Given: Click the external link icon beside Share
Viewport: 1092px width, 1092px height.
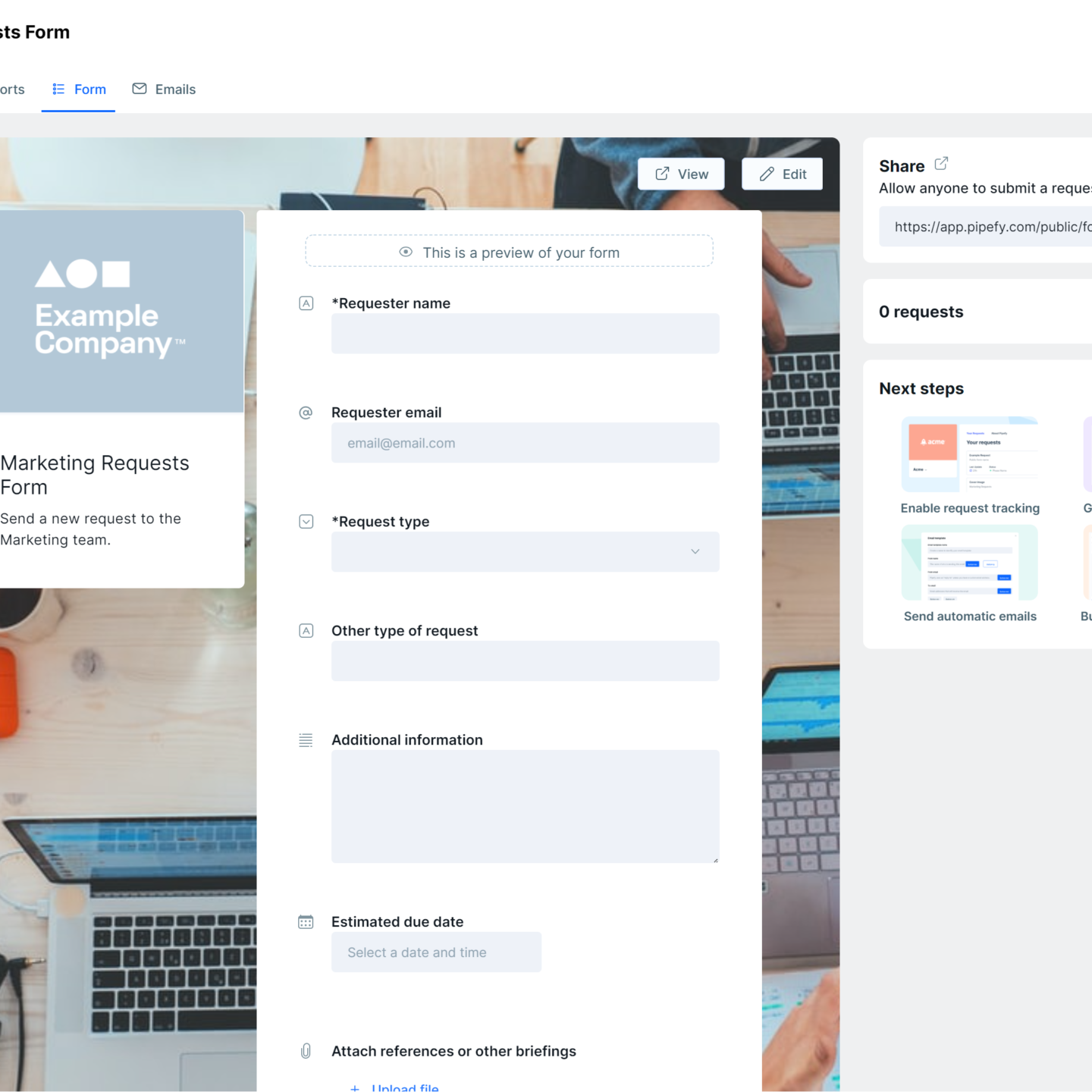Looking at the screenshot, I should tap(941, 164).
